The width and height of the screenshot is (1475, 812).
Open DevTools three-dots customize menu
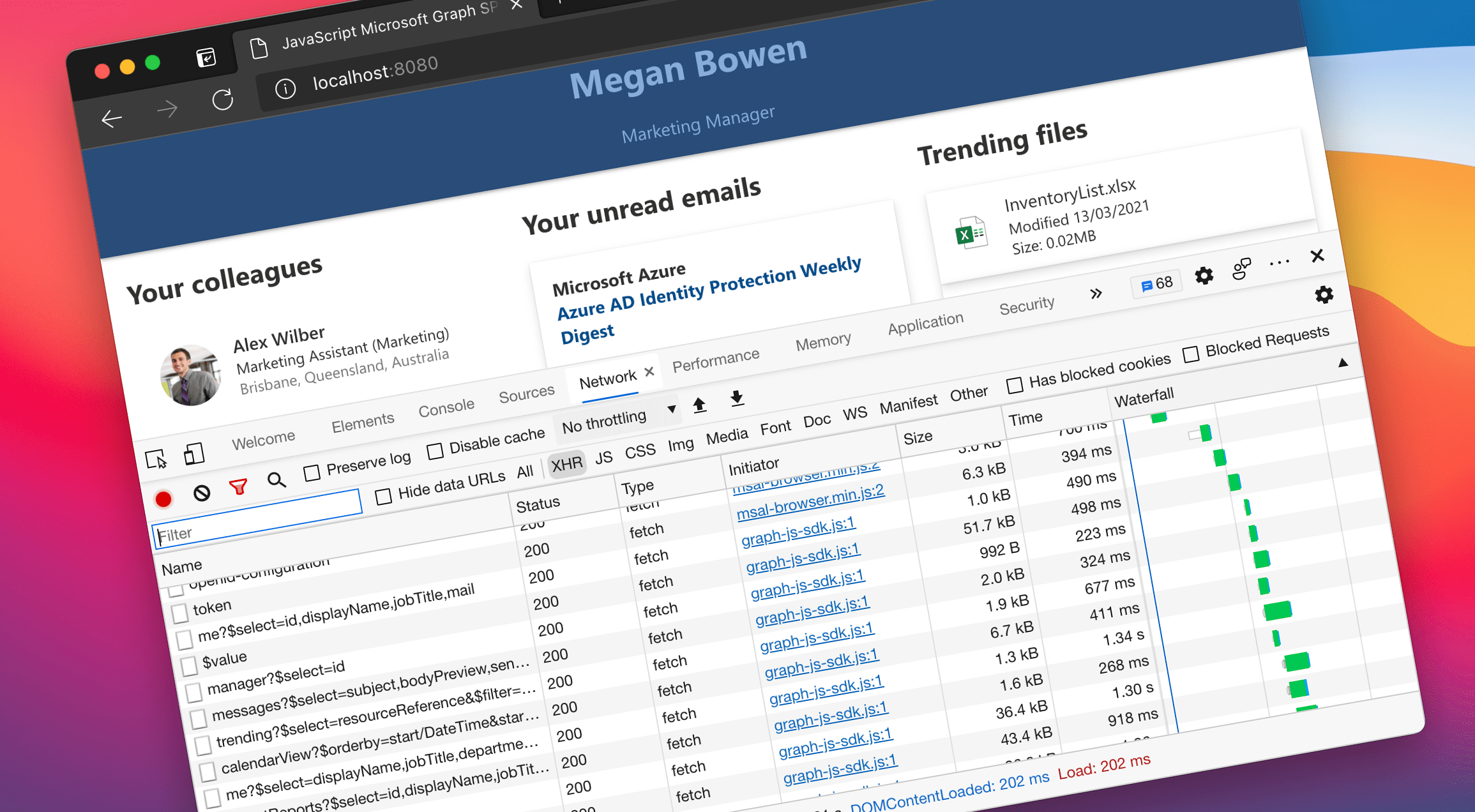pos(1279,263)
